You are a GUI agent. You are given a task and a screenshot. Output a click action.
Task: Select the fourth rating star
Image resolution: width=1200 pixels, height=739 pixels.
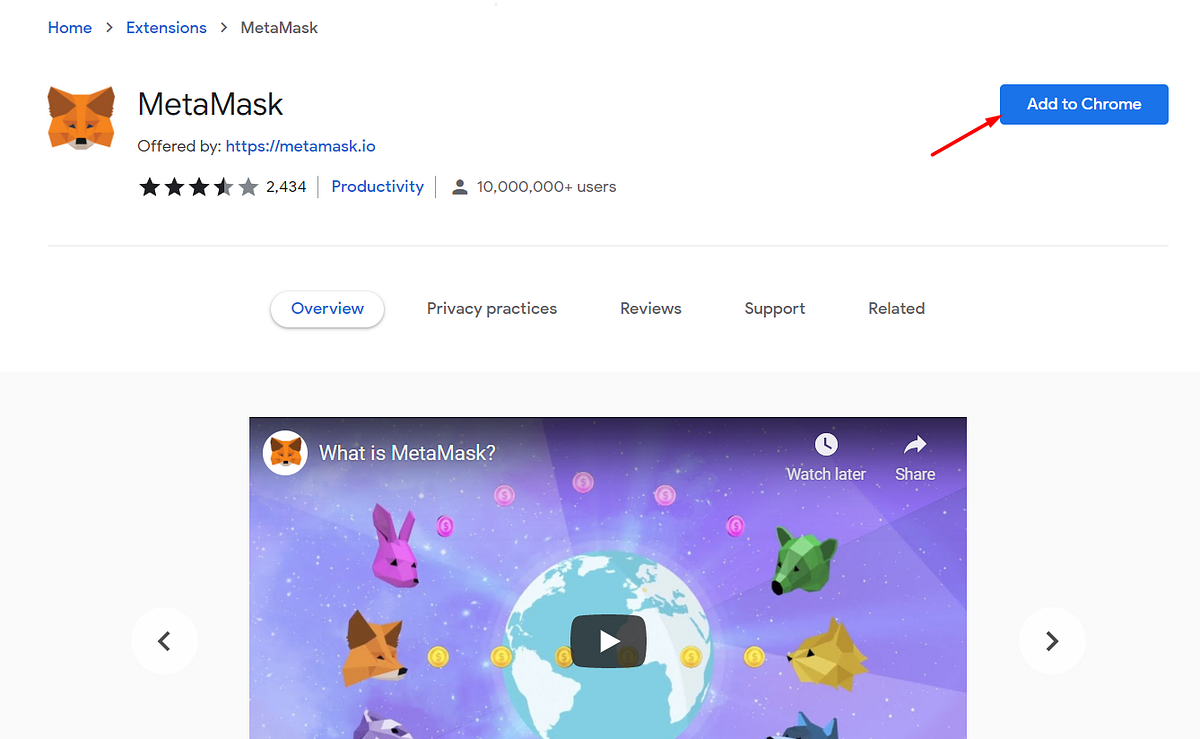click(x=224, y=186)
